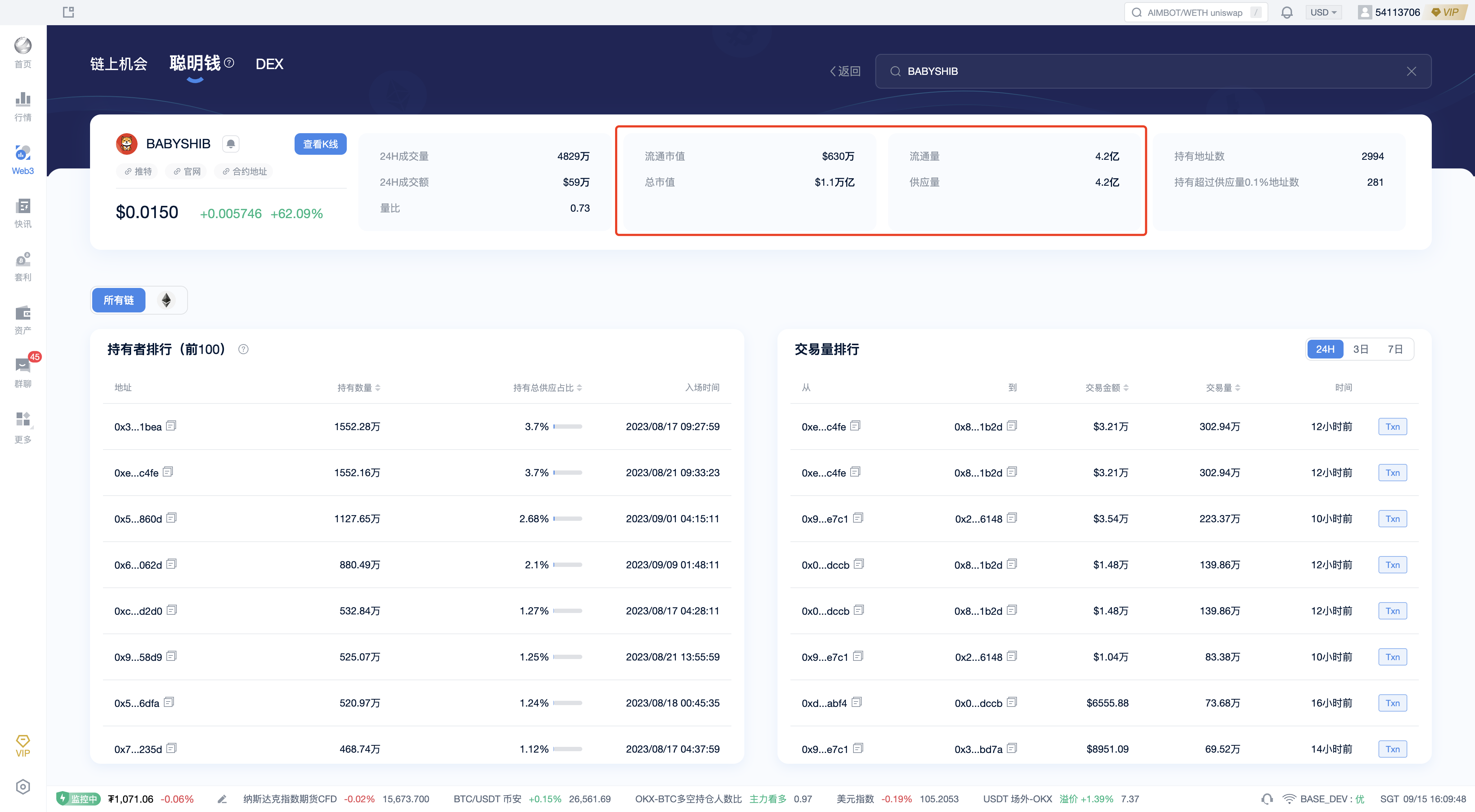This screenshot has height=812, width=1475.
Task: Click the pop-out window icon at top left
Action: click(68, 12)
